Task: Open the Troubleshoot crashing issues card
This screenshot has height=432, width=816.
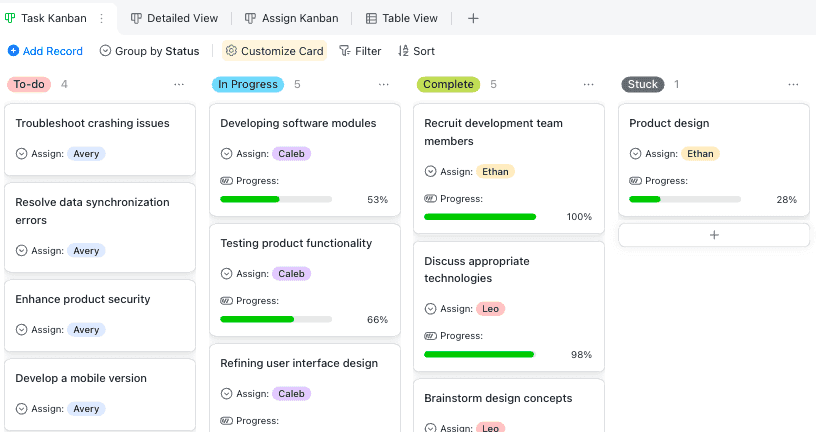Action: click(93, 124)
